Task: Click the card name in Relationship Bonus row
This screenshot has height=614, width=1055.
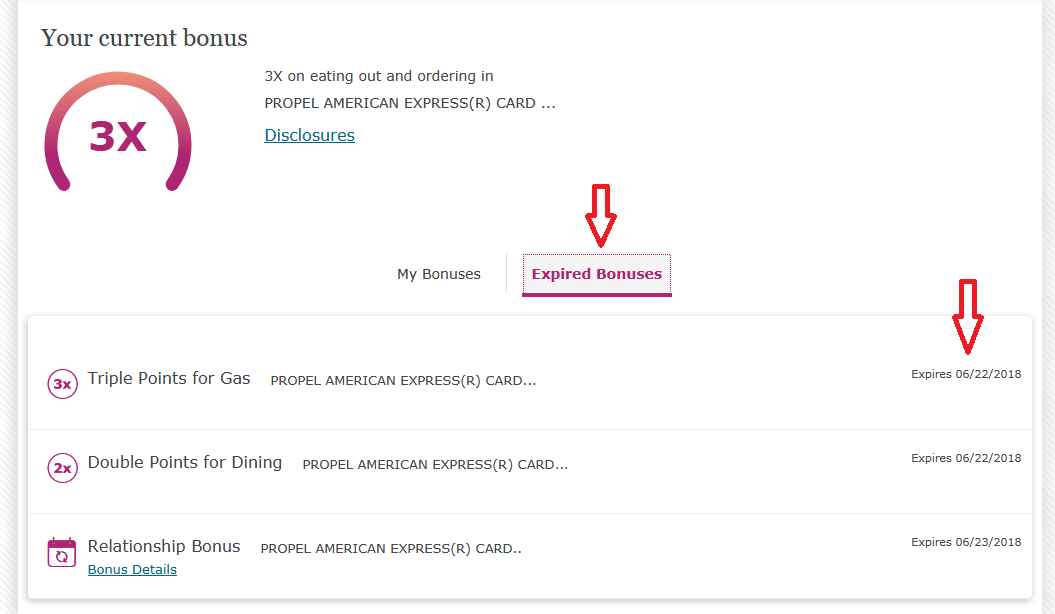Action: tap(391, 549)
